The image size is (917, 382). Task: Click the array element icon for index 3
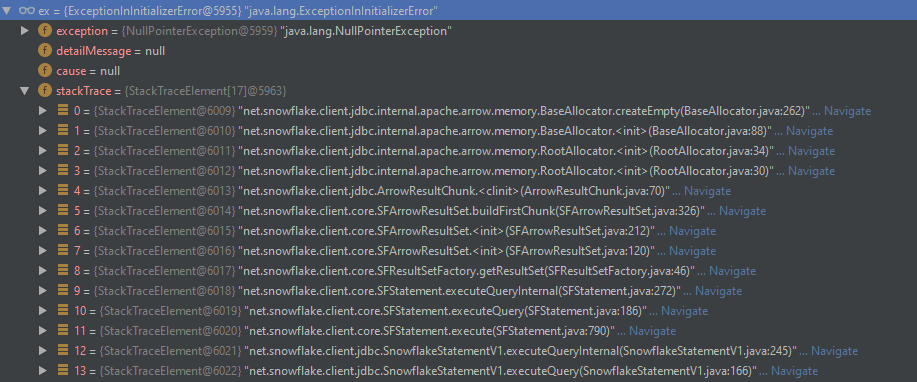point(63,170)
